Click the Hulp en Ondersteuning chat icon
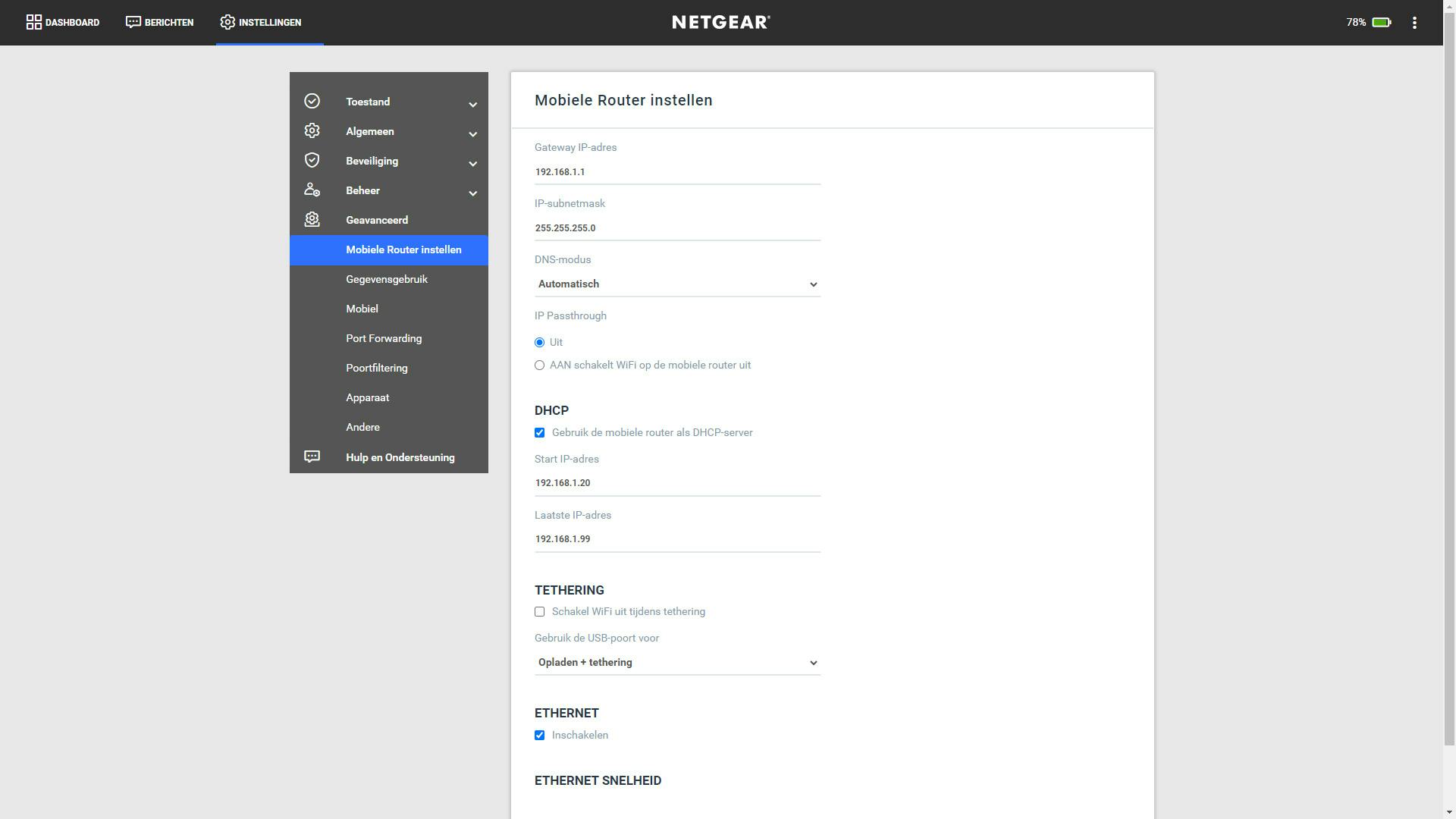 (312, 457)
